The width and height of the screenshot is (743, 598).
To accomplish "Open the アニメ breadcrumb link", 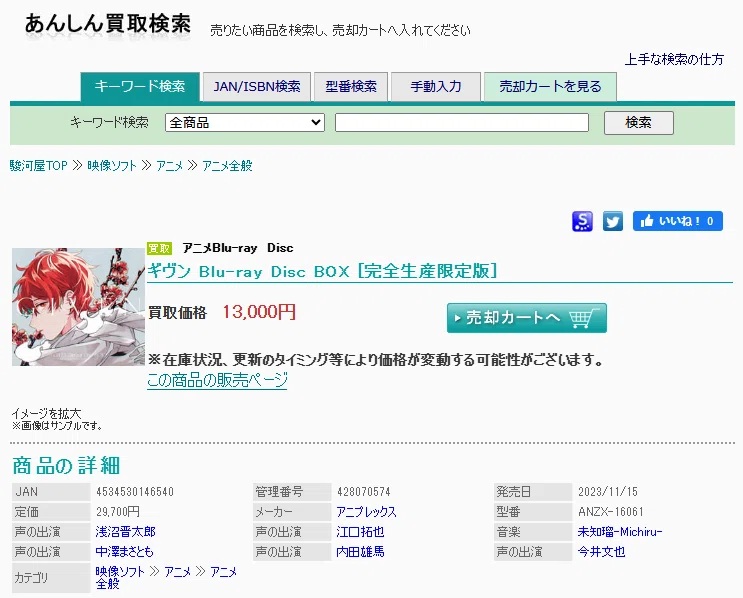I will click(x=169, y=166).
